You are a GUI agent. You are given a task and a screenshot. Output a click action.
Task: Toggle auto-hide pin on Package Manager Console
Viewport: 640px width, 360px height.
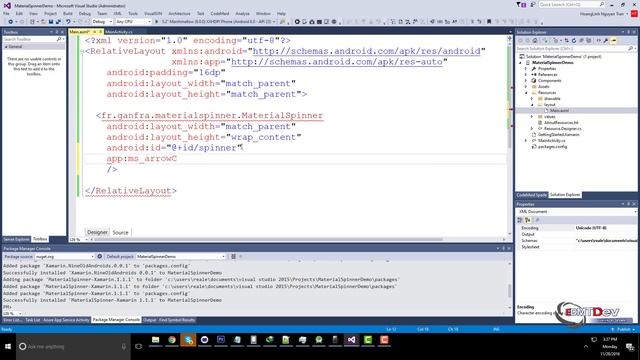click(503, 248)
